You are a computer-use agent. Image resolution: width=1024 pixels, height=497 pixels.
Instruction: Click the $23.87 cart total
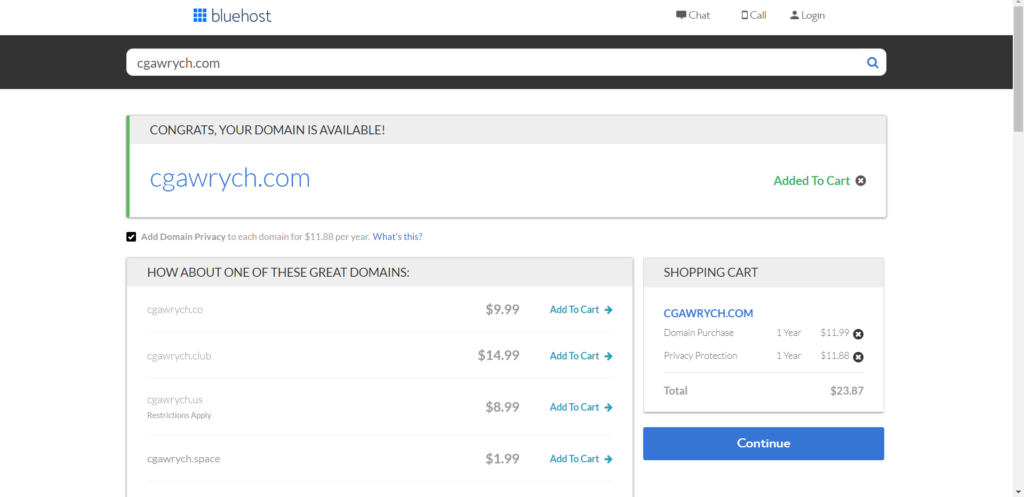coord(847,391)
